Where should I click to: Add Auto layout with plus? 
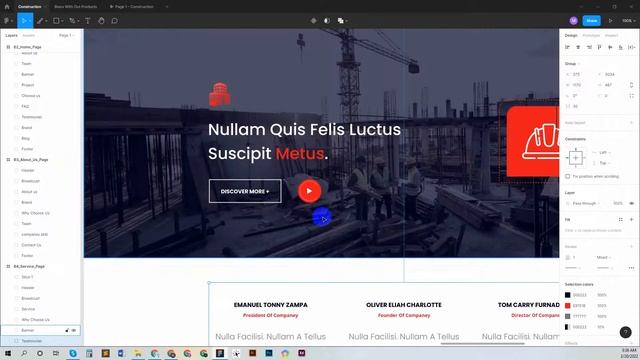(x=631, y=123)
